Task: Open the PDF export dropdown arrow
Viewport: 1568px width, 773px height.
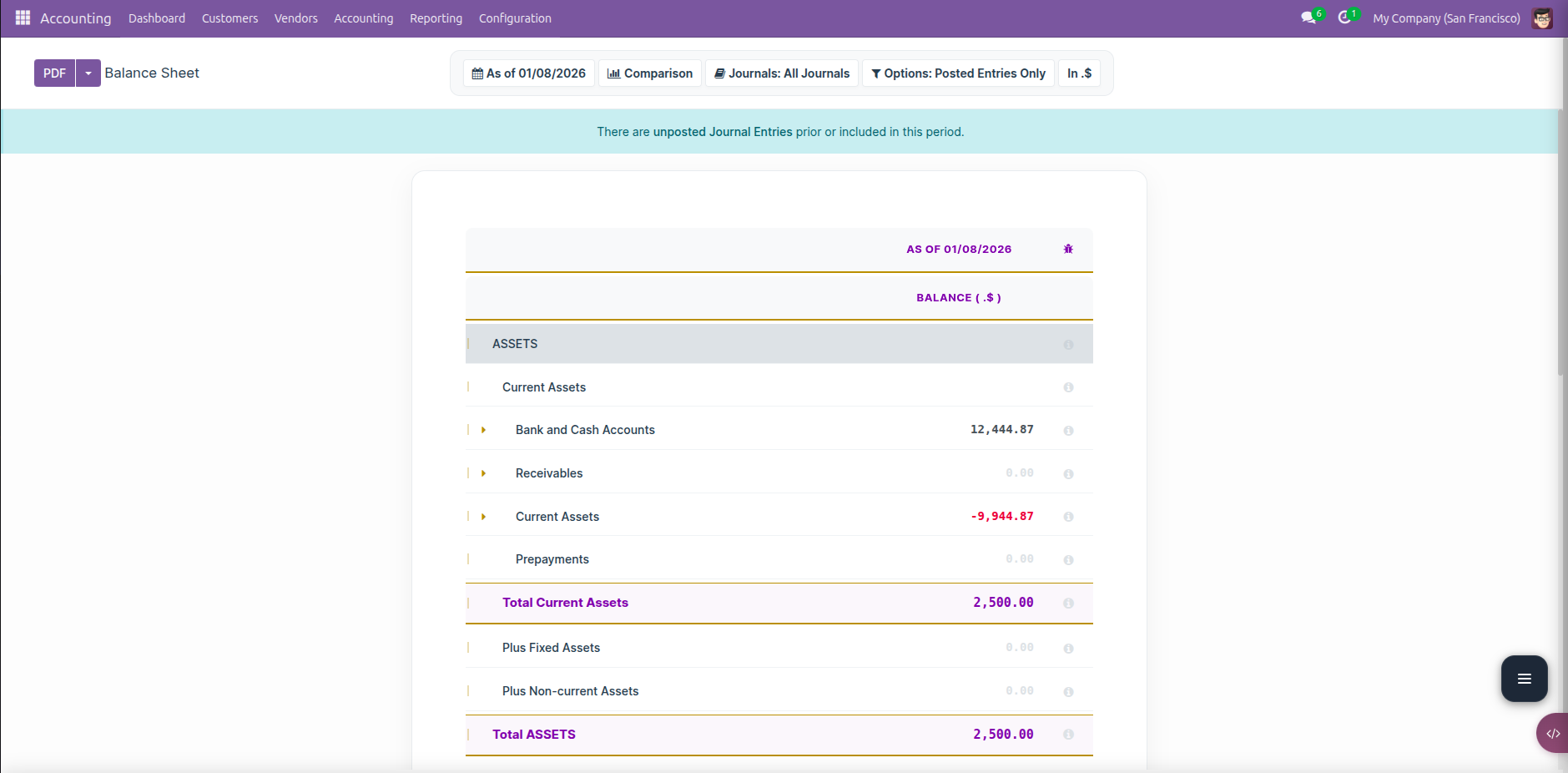Action: tap(88, 73)
